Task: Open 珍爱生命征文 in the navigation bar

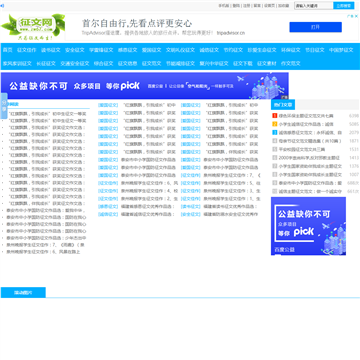Action: coord(262,50)
